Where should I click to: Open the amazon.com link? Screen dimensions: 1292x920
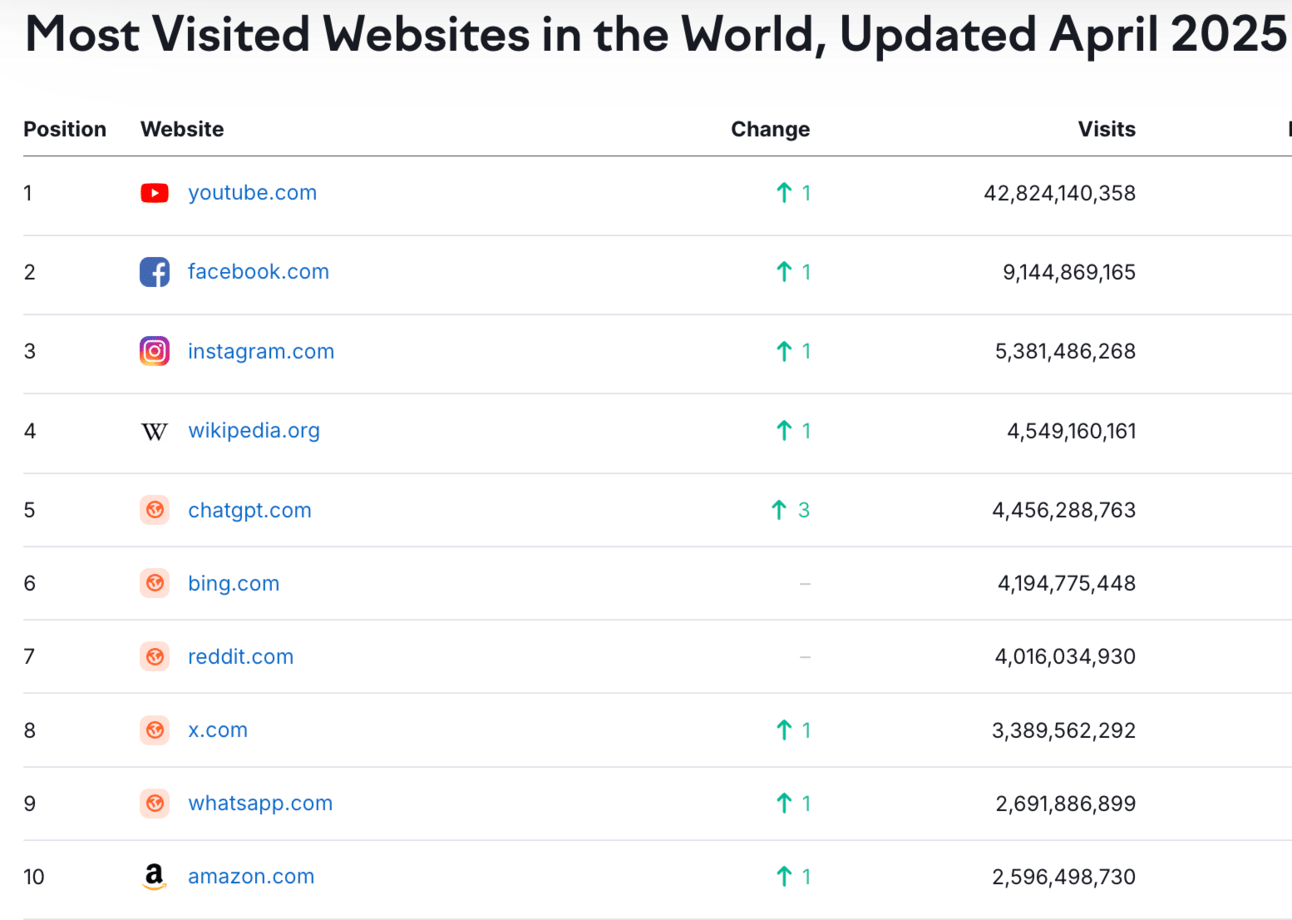(x=251, y=877)
